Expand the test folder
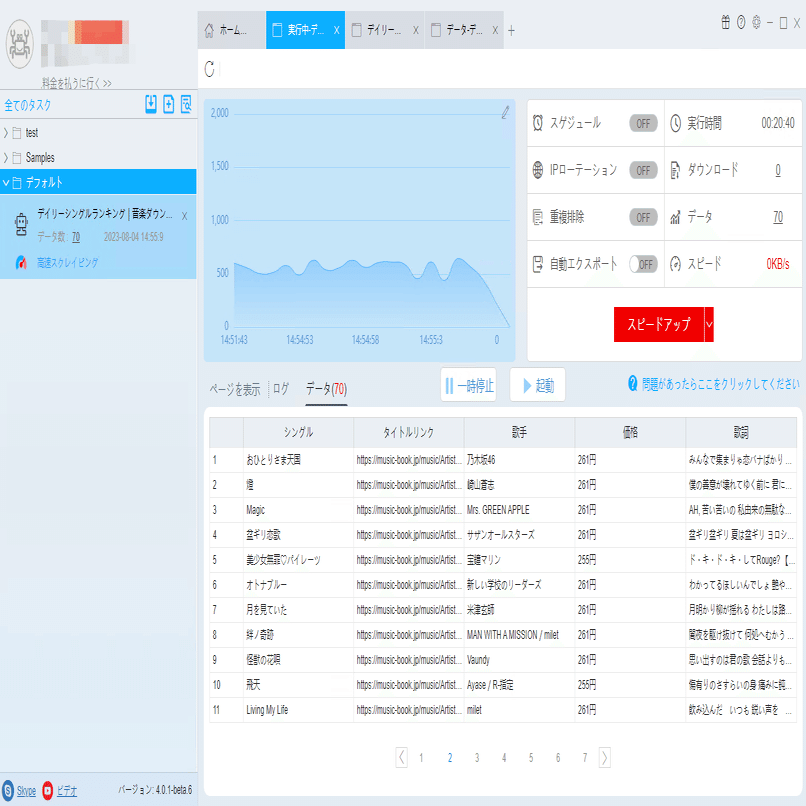 point(6,133)
